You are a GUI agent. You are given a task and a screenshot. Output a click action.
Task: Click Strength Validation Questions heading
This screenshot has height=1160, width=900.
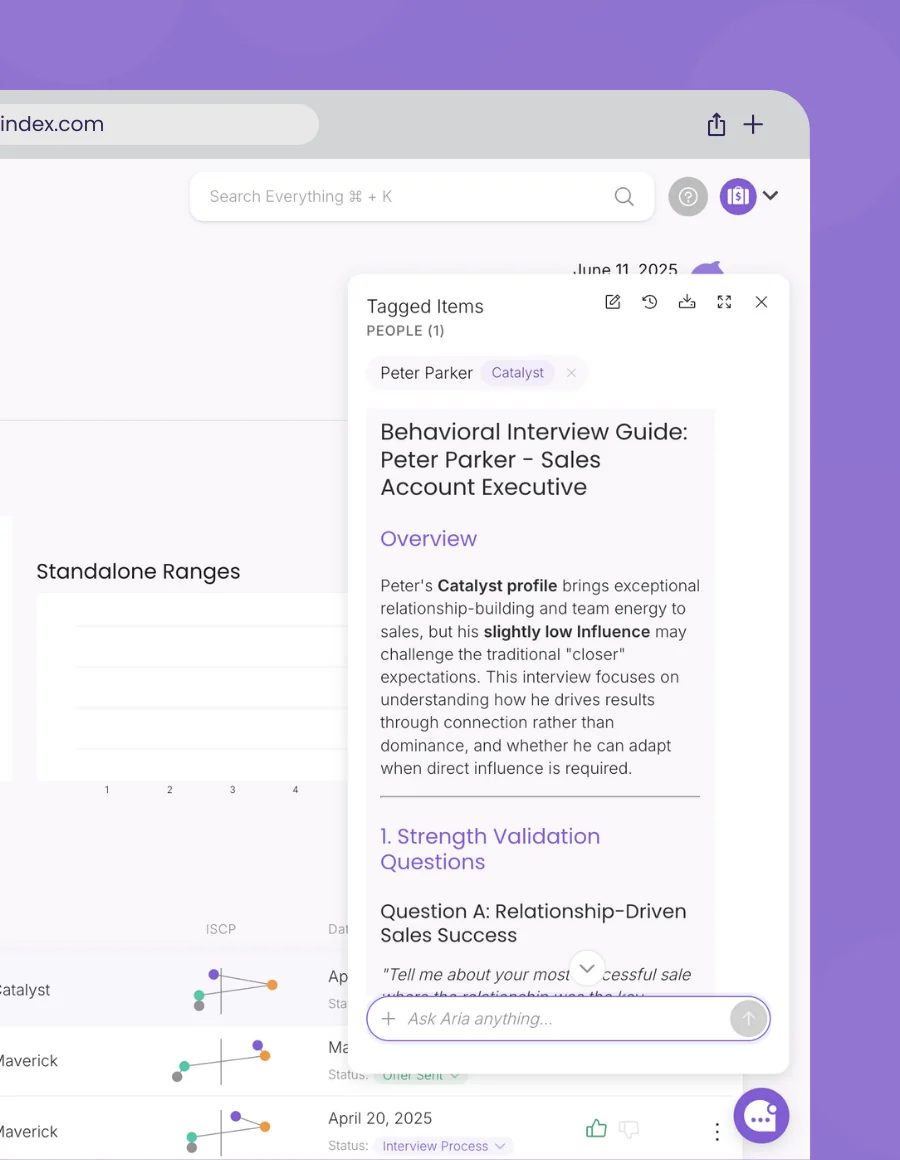pos(490,849)
